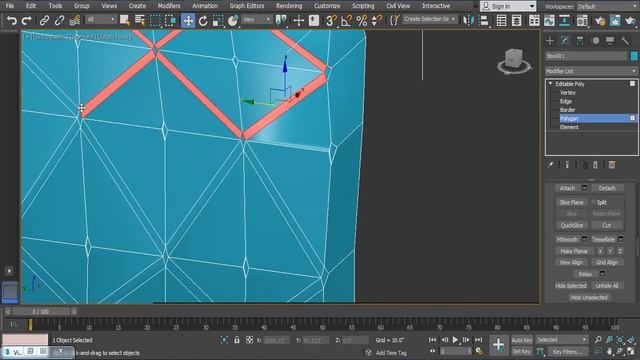Switch to the Utilities panel tab
640x360 pixels.
tap(625, 40)
